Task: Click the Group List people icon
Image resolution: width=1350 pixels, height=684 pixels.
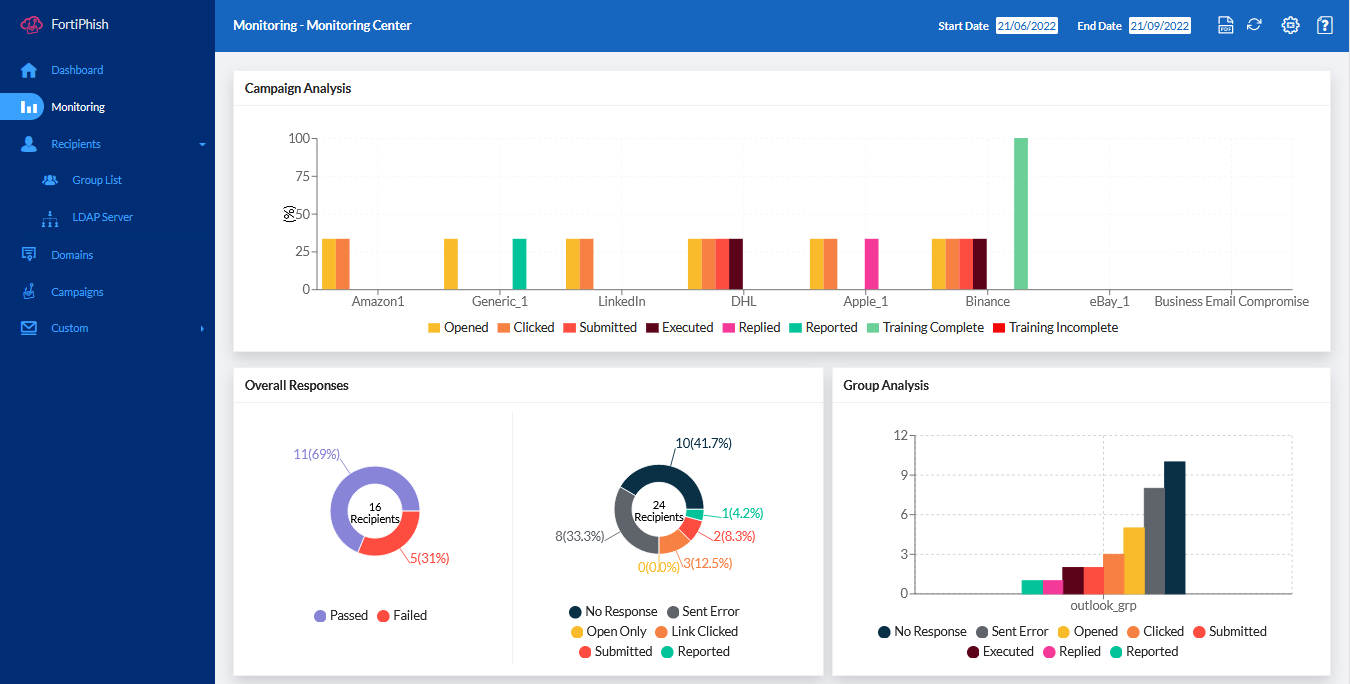Action: coord(49,180)
